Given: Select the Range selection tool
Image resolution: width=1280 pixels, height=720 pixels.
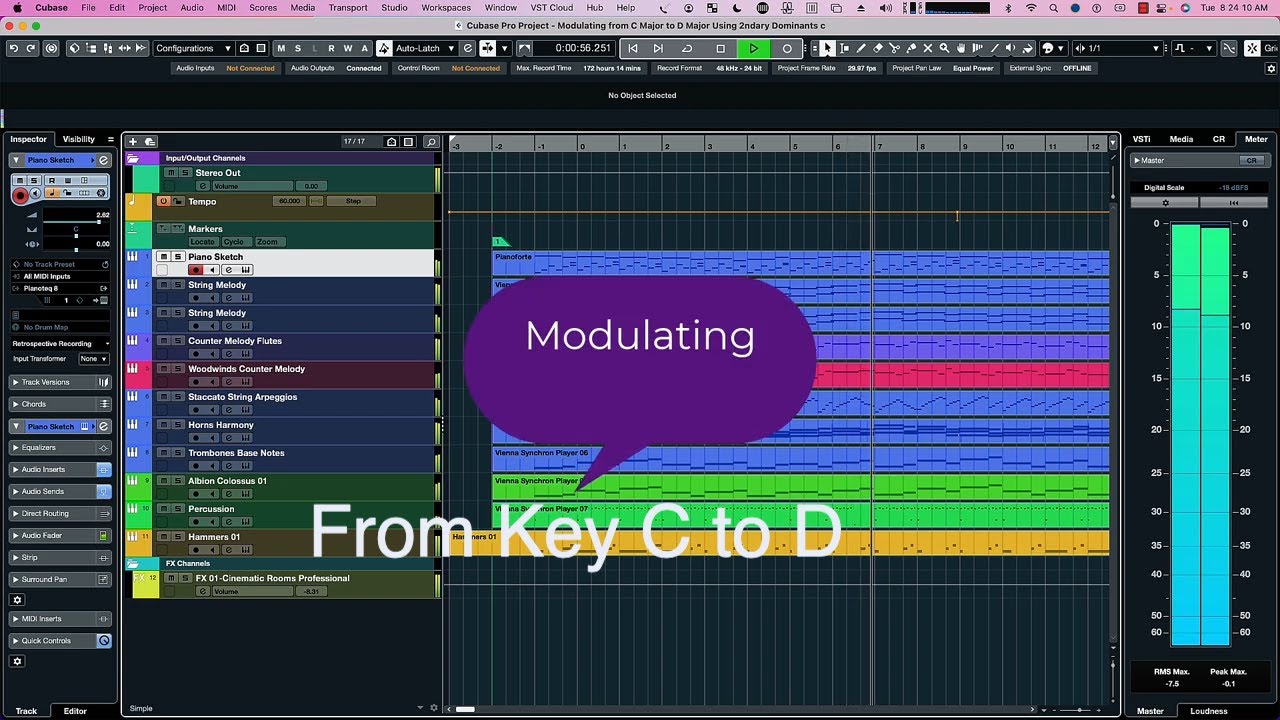Looking at the screenshot, I should click(x=844, y=48).
